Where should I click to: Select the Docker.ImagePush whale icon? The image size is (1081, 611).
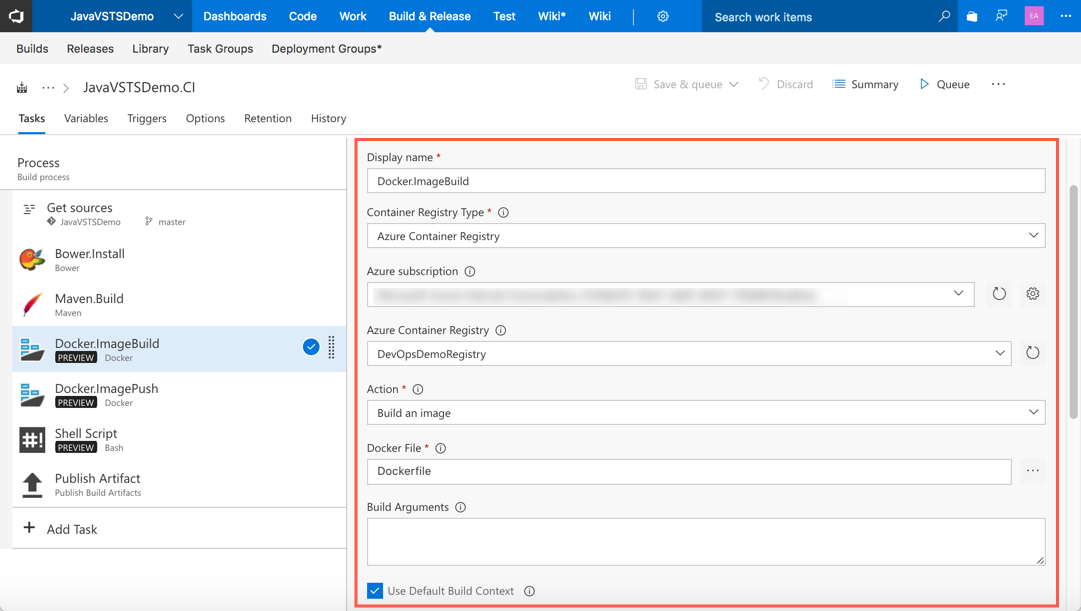point(31,395)
